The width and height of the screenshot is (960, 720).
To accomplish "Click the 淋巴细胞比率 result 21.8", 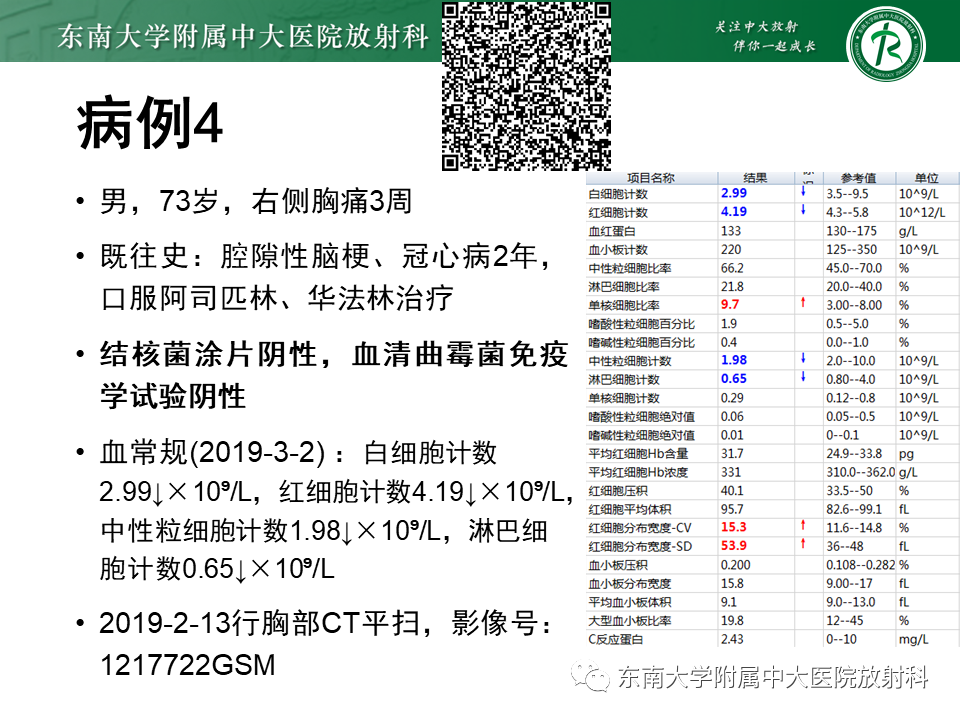I will 732,287.
